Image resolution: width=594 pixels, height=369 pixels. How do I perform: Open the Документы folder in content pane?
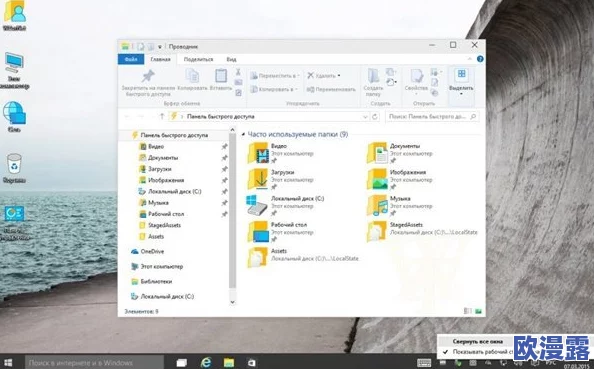pos(377,153)
